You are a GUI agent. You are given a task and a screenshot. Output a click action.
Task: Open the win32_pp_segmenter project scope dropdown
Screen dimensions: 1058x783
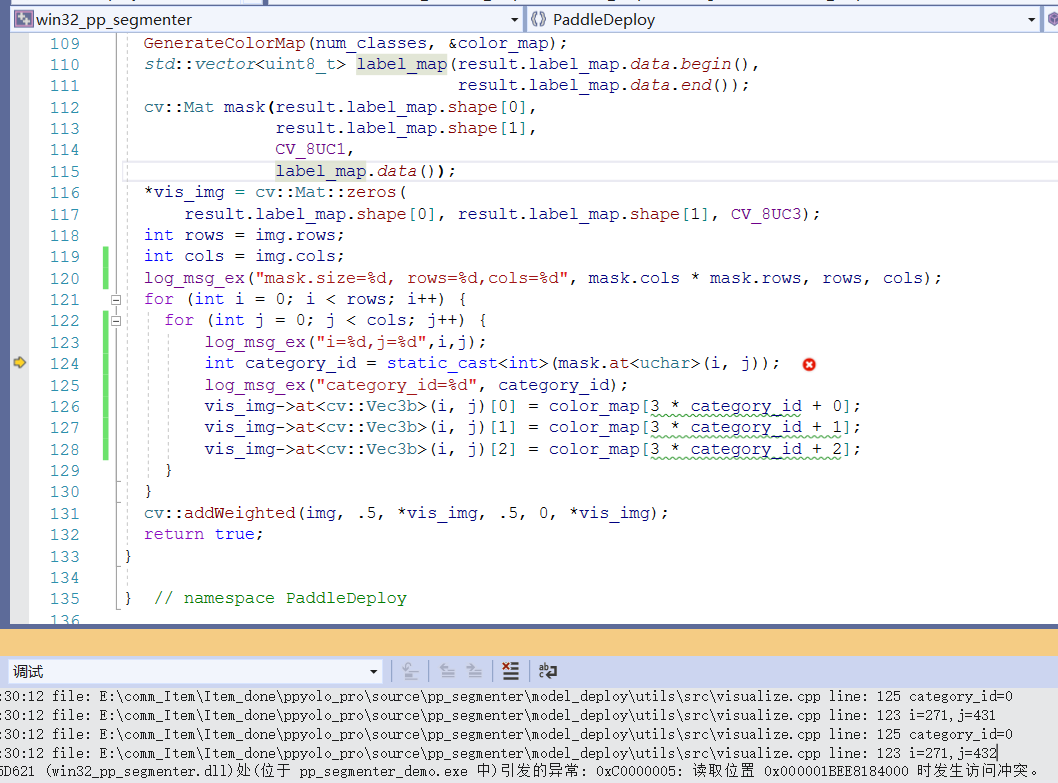(267, 20)
